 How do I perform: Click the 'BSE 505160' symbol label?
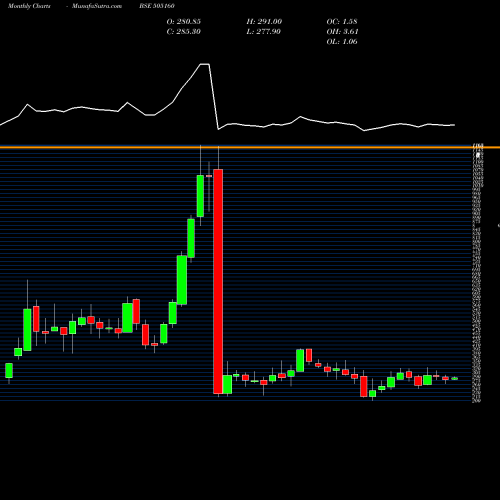(157, 6)
